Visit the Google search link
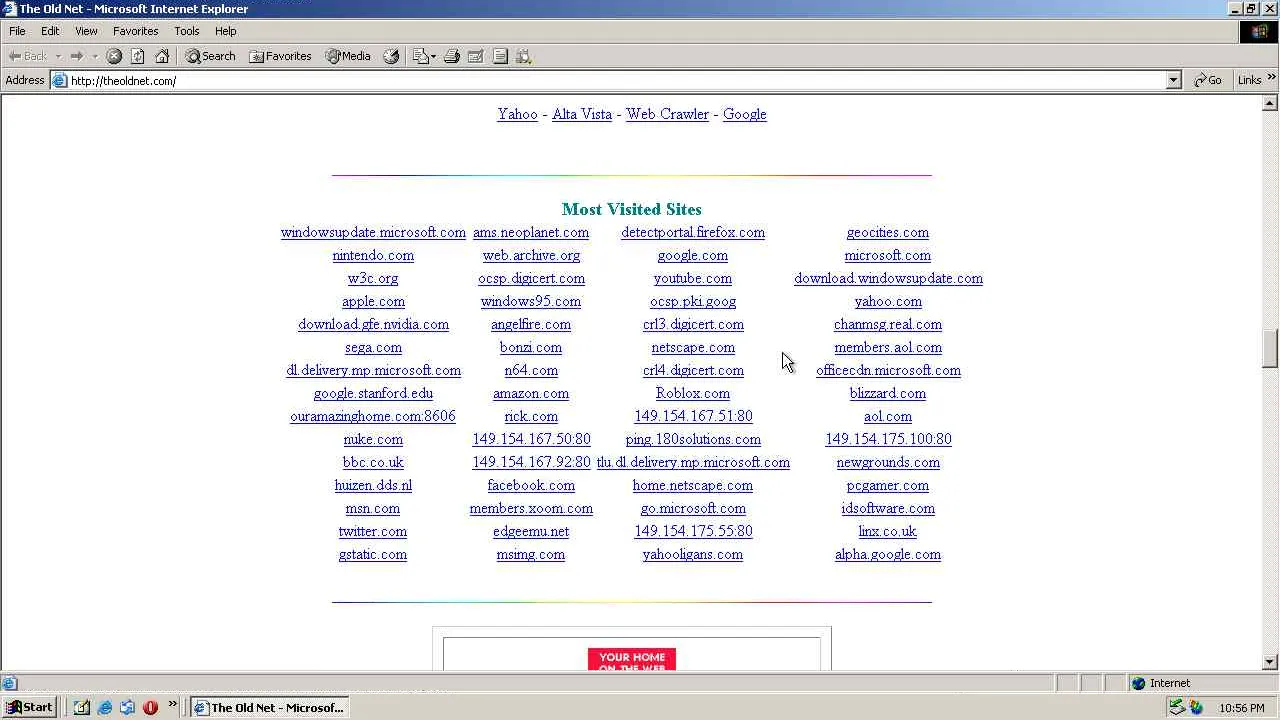1280x720 pixels. coord(745,114)
